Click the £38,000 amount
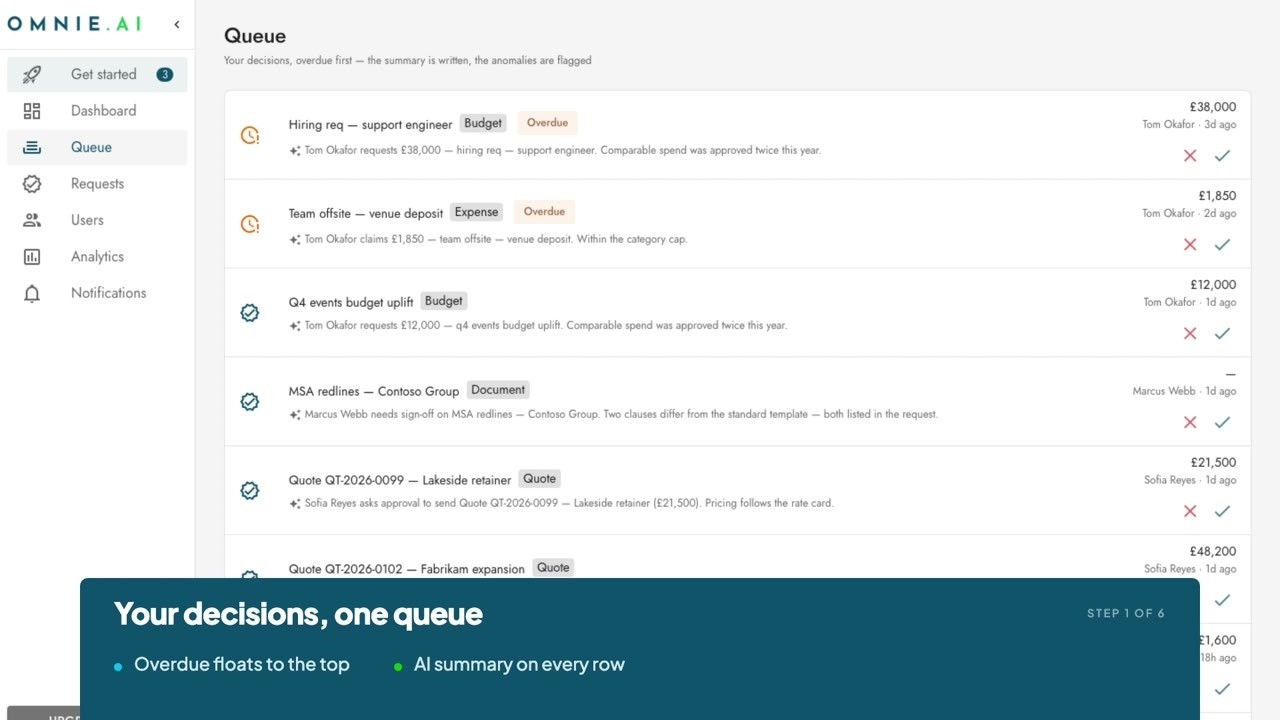Viewport: 1280px width, 720px height. click(x=1212, y=107)
